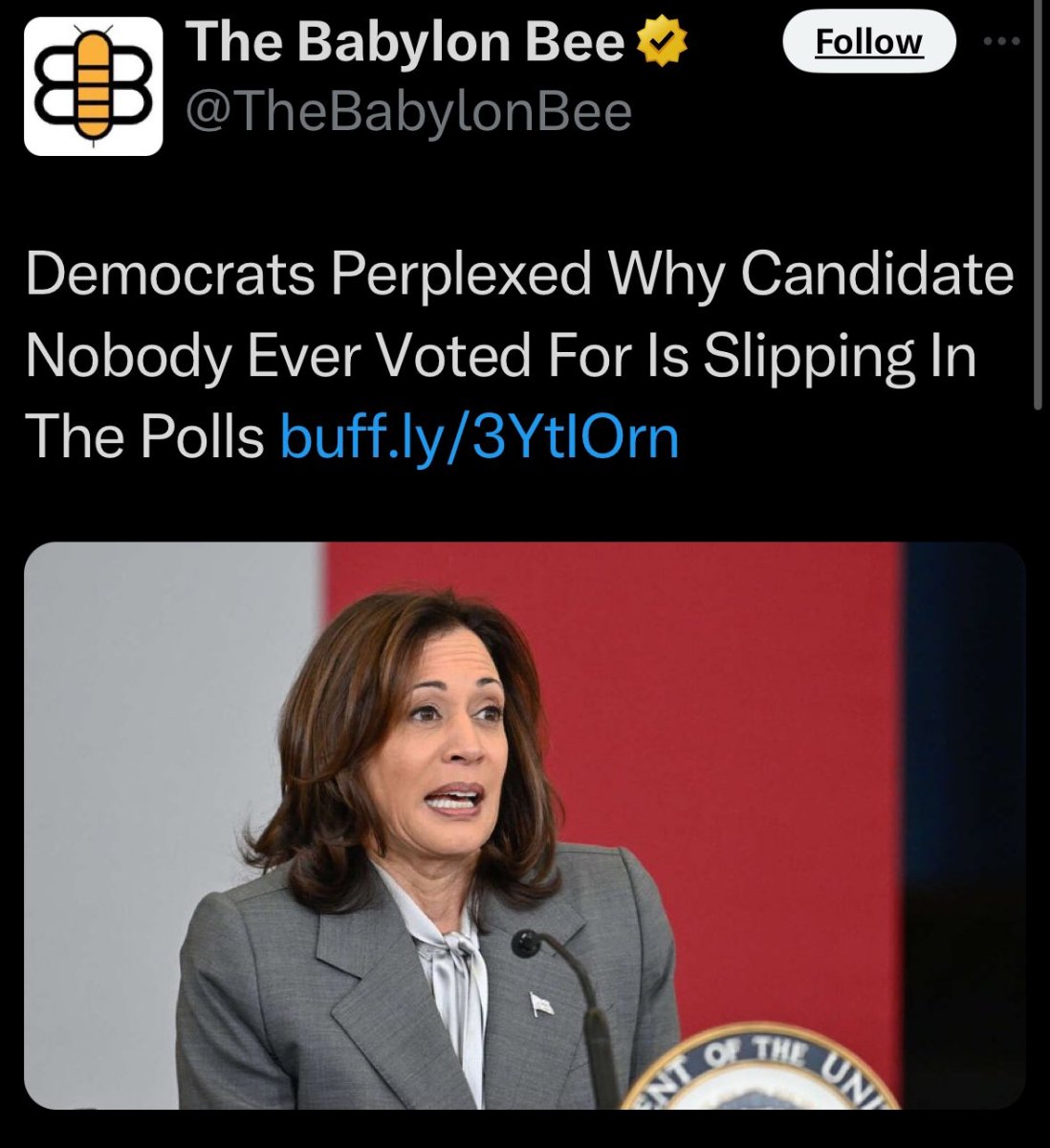Click the @TheBabylonBee handle
This screenshot has width=1050, height=1148.
(x=408, y=112)
